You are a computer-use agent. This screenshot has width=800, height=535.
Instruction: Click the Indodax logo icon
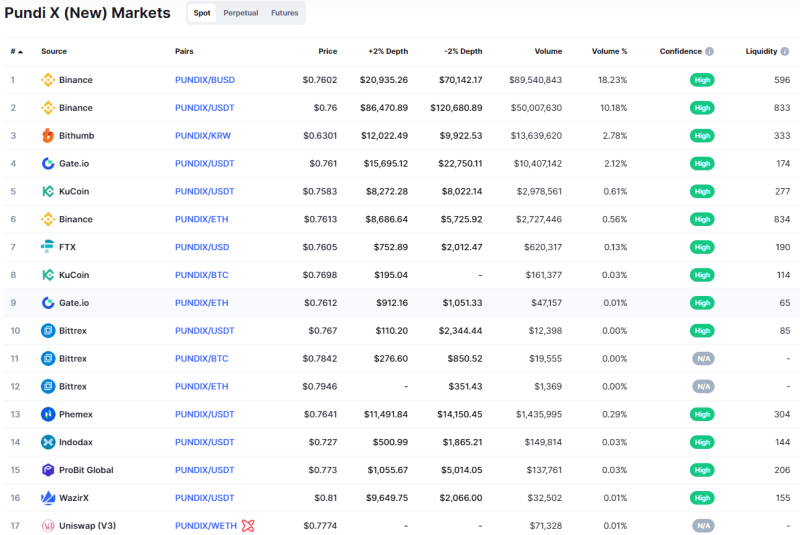48,442
